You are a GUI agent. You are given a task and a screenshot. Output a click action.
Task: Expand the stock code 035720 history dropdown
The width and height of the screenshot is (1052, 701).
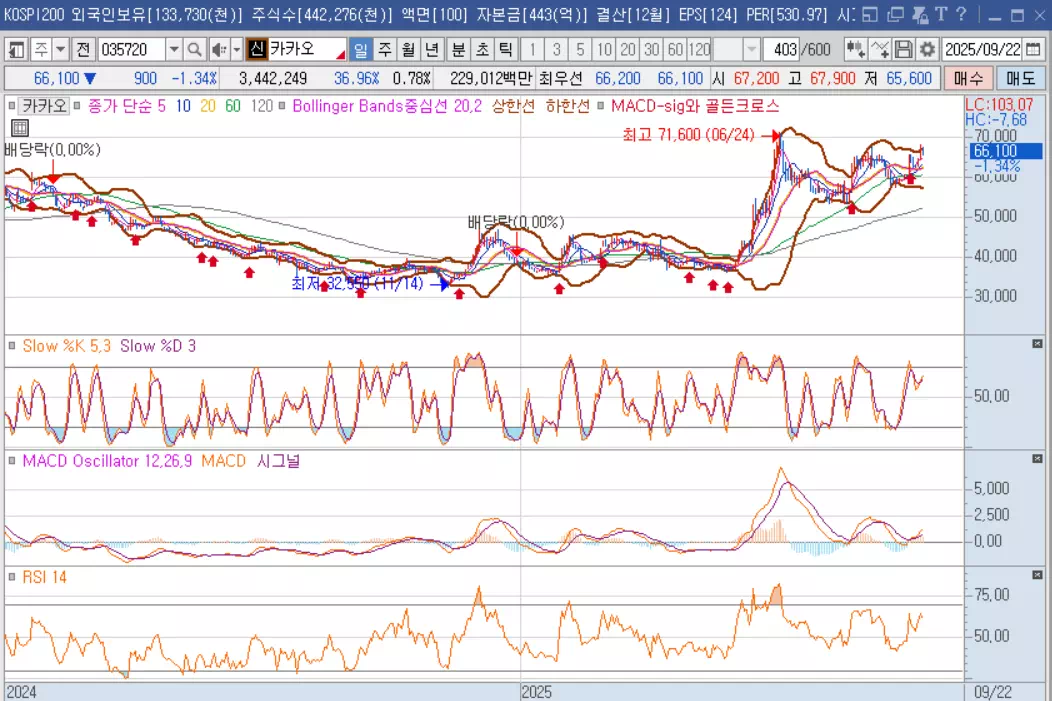pyautogui.click(x=174, y=50)
